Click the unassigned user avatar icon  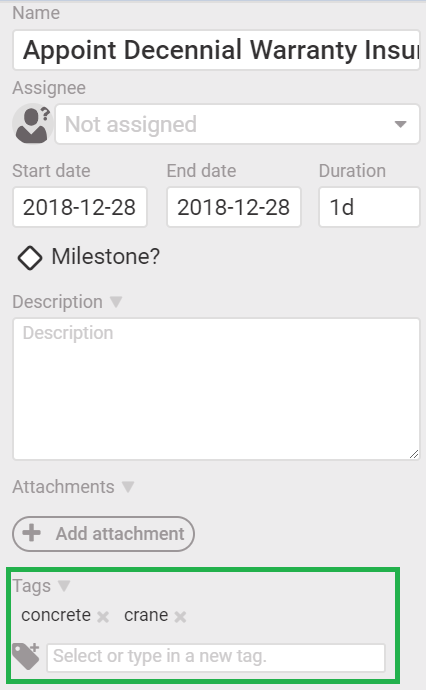pos(33,124)
